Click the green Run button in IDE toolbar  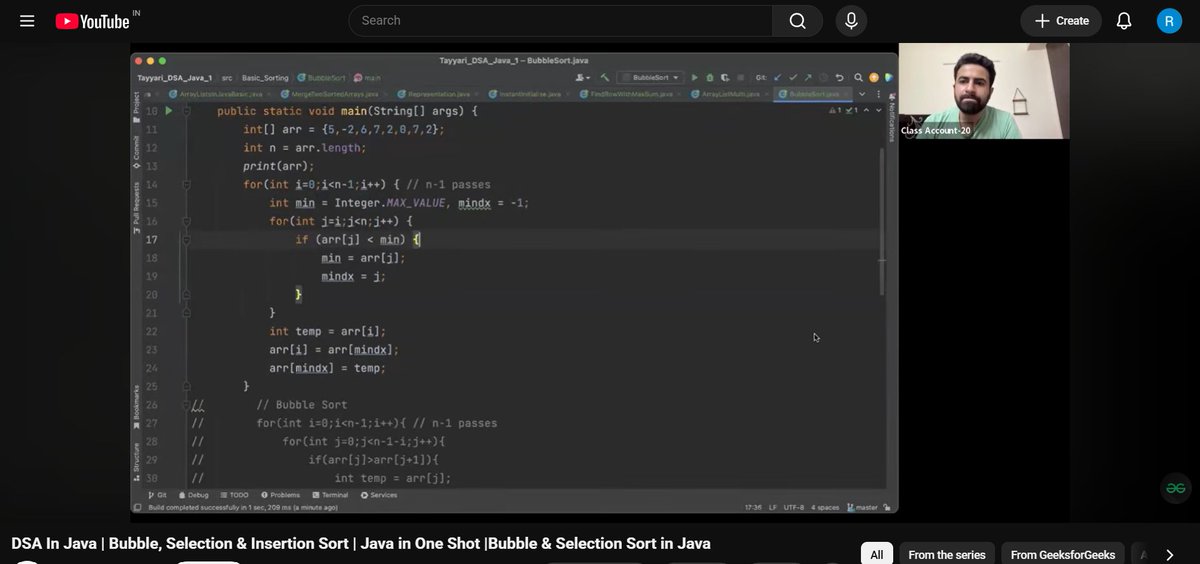point(694,77)
